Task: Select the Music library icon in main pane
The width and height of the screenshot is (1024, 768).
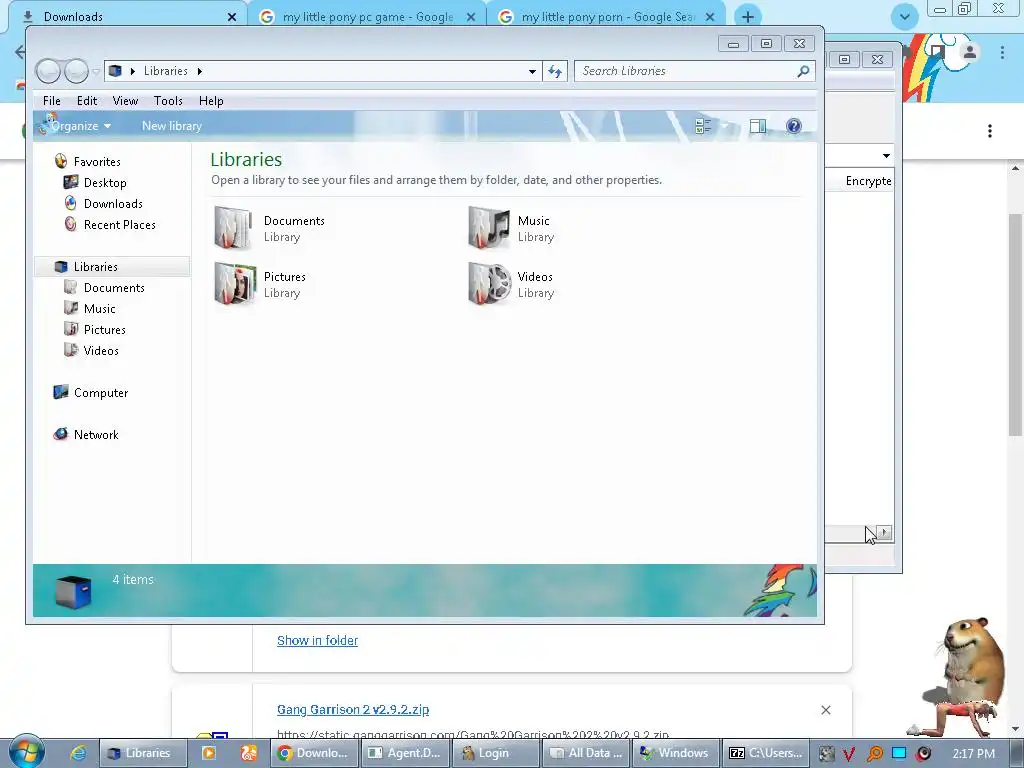Action: coord(488,228)
